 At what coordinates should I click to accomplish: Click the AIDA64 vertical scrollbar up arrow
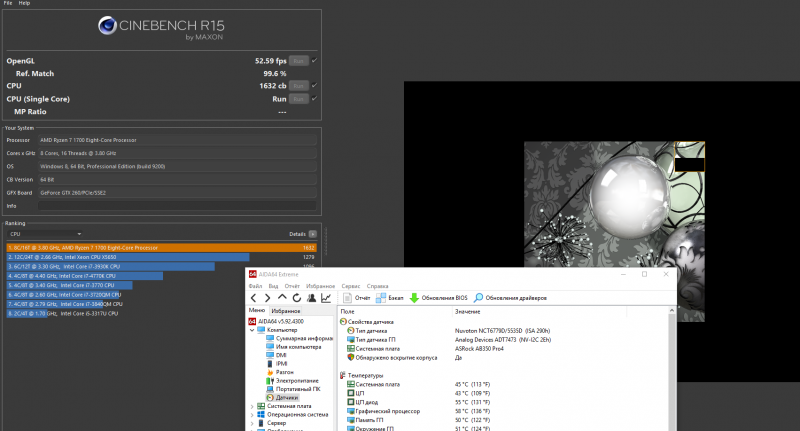[x=671, y=311]
